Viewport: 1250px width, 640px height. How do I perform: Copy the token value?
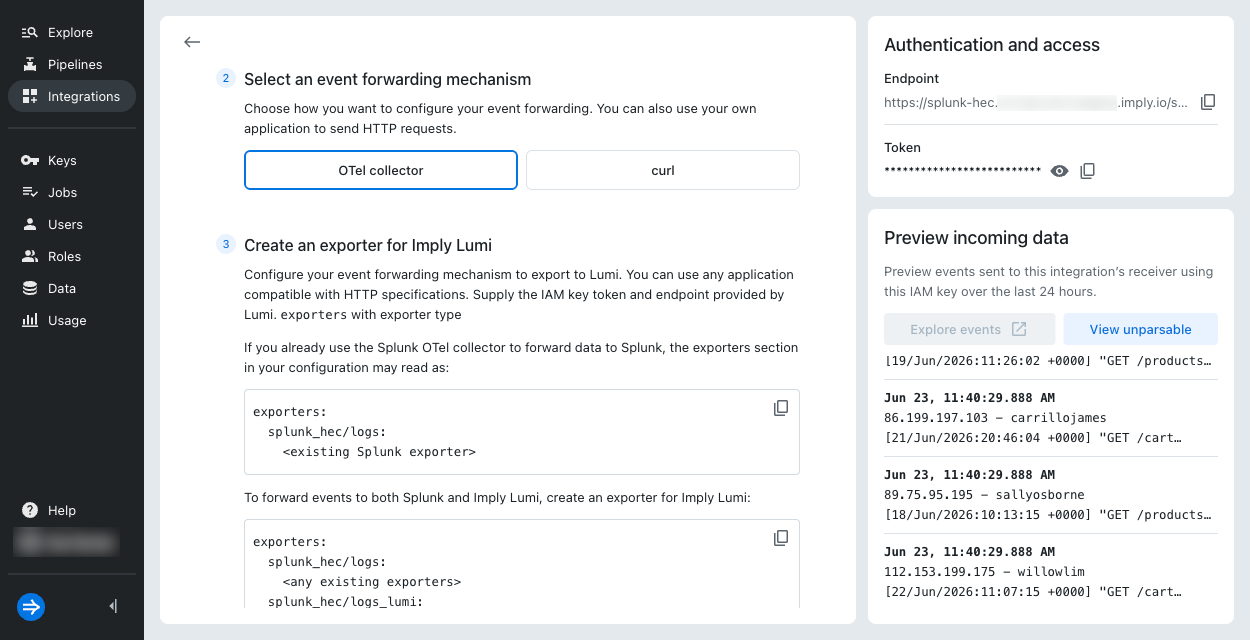coord(1088,171)
